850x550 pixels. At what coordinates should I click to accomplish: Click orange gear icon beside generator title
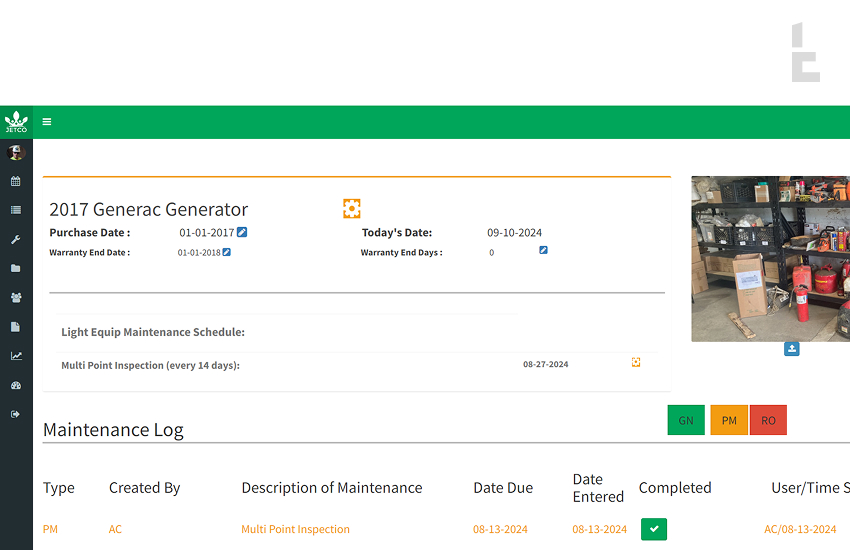coord(351,208)
